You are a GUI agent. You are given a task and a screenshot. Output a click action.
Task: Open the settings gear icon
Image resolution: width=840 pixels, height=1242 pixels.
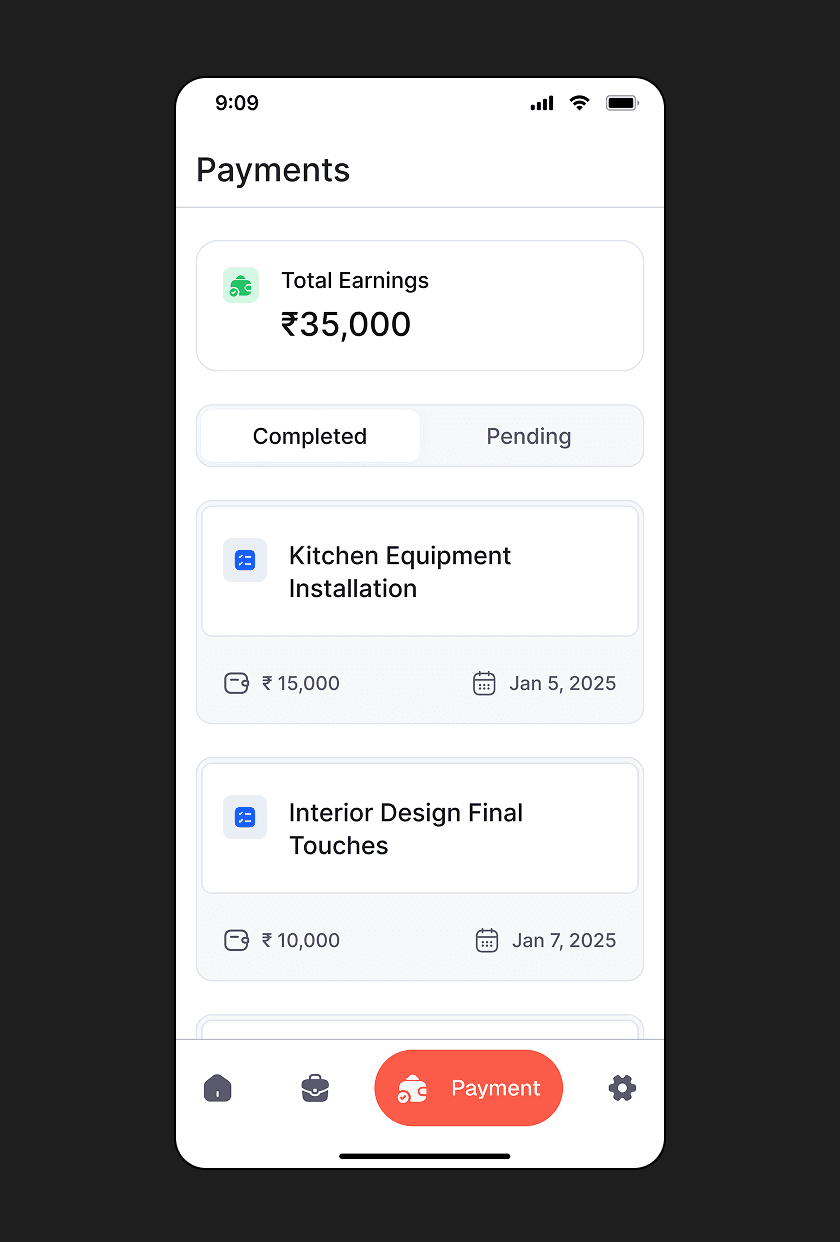622,1088
